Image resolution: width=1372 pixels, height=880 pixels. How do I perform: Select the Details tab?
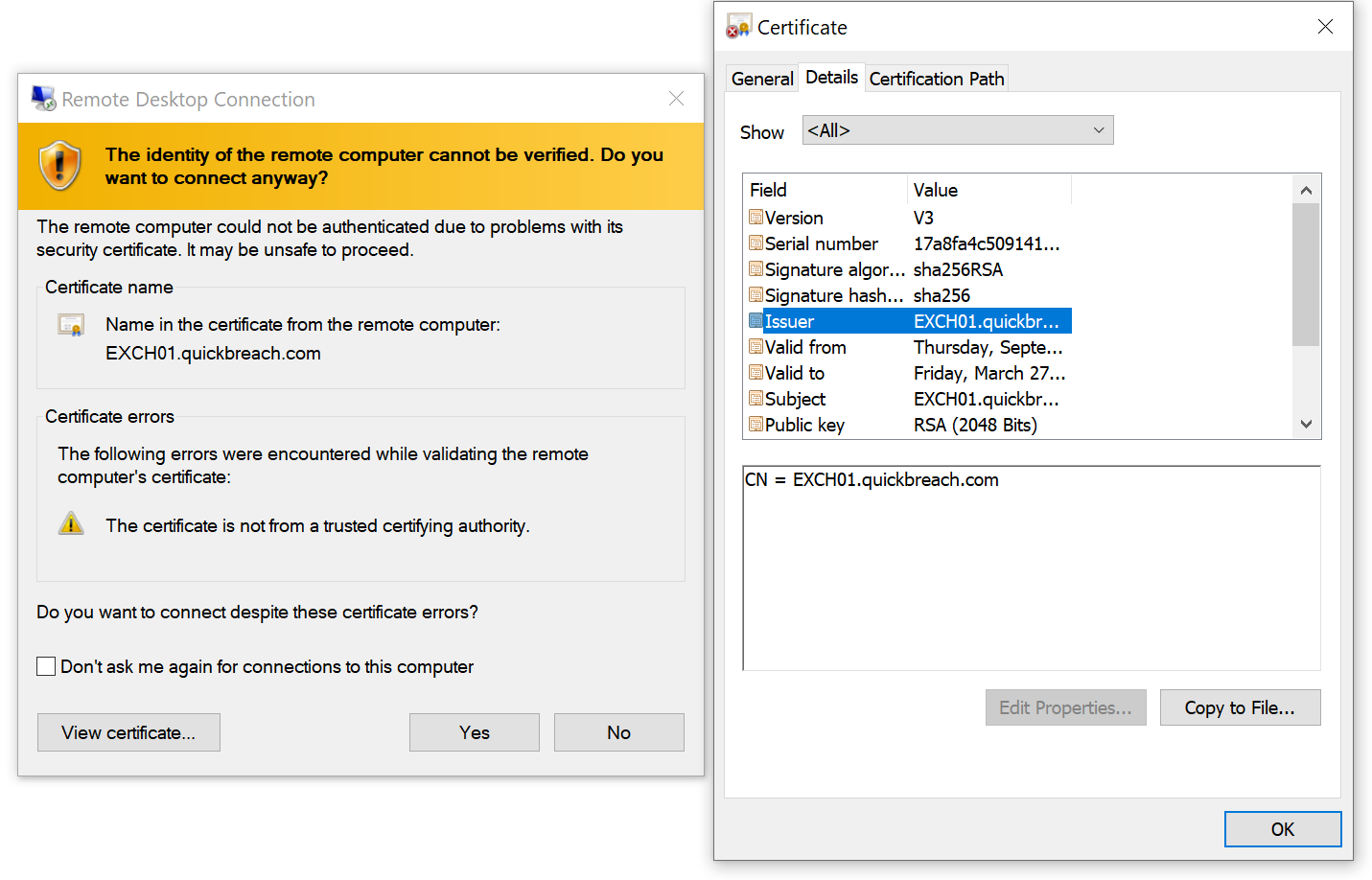click(x=831, y=77)
